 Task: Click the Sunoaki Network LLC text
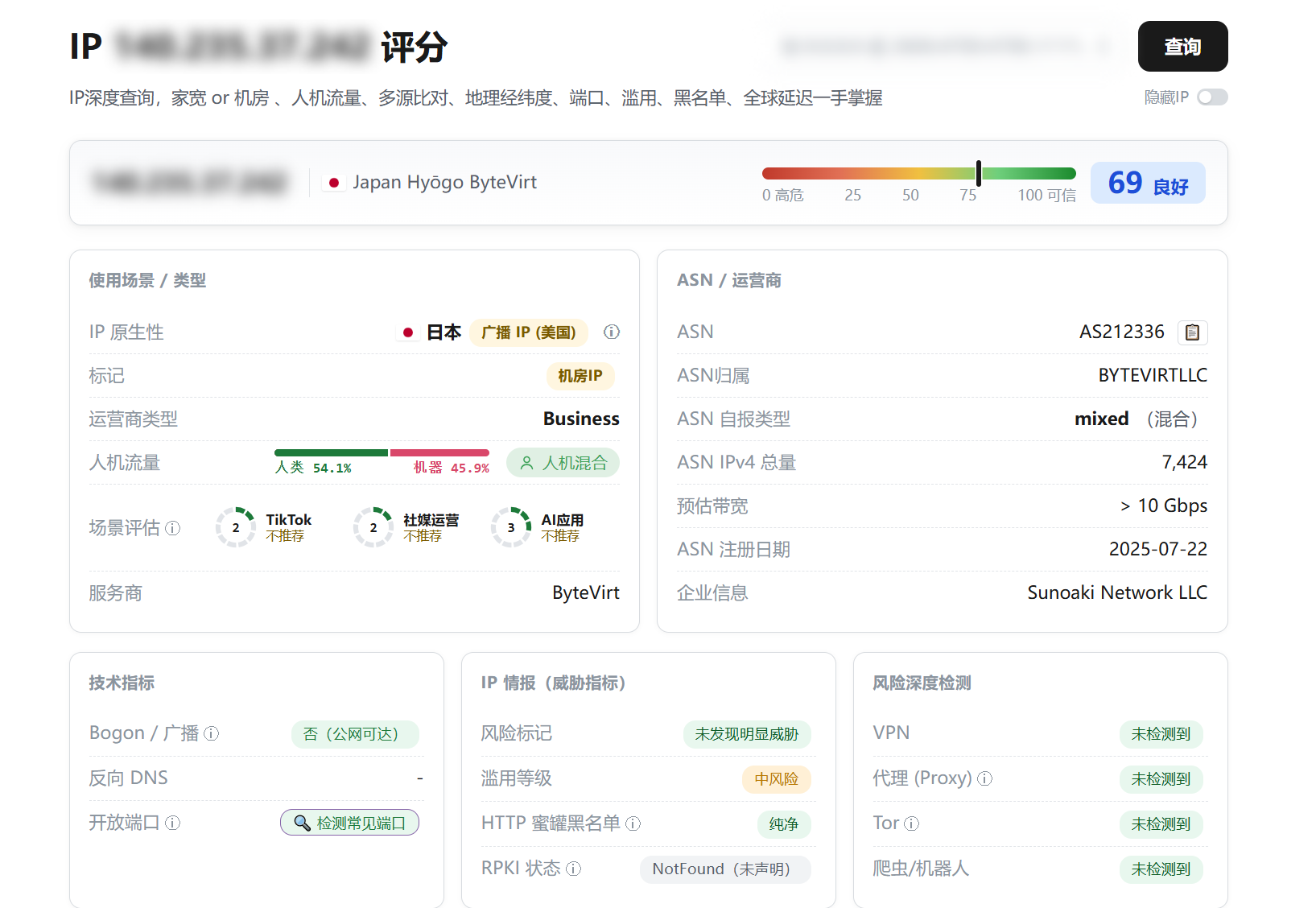1117,592
